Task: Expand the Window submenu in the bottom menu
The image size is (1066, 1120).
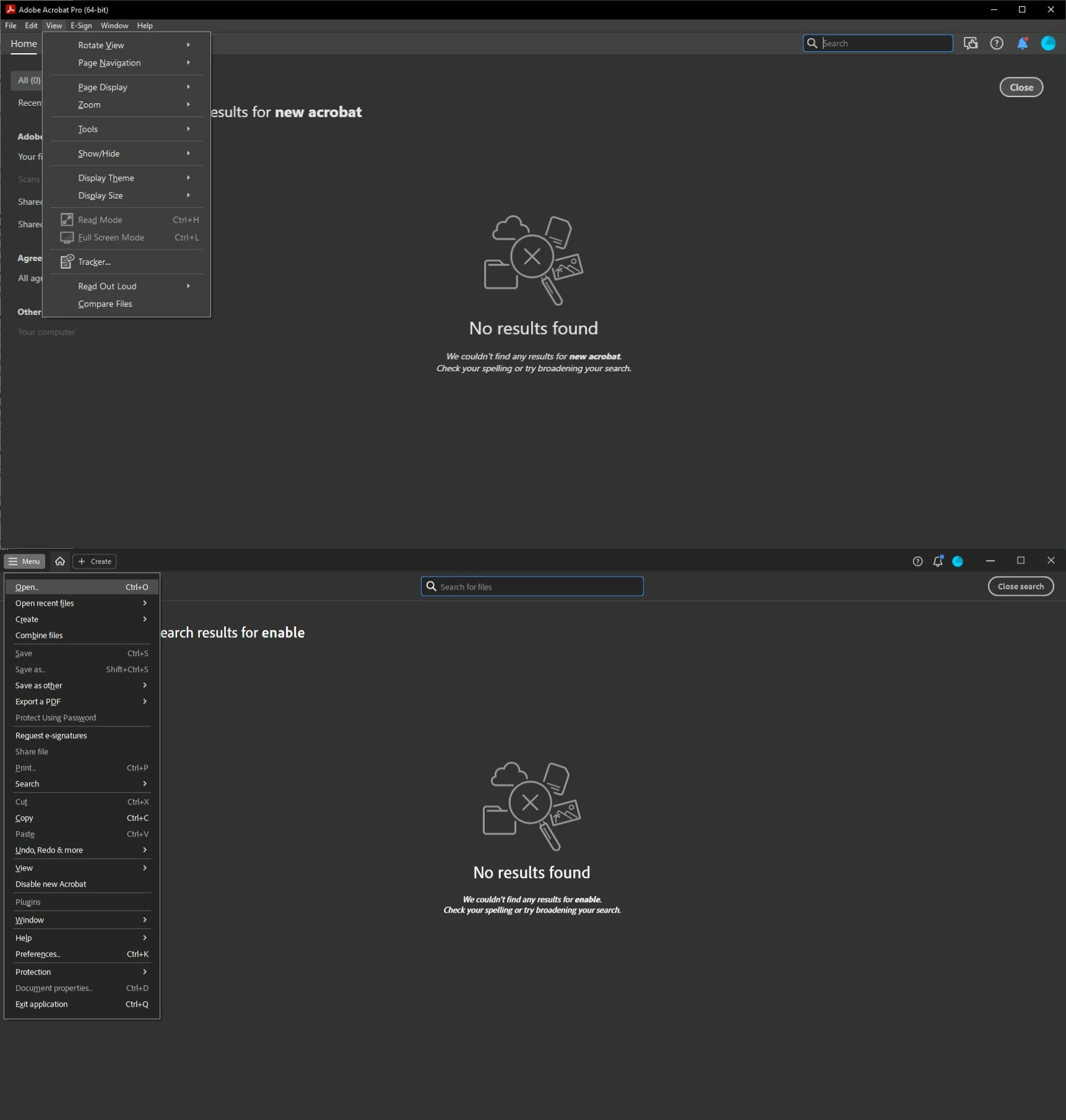Action: click(x=82, y=920)
